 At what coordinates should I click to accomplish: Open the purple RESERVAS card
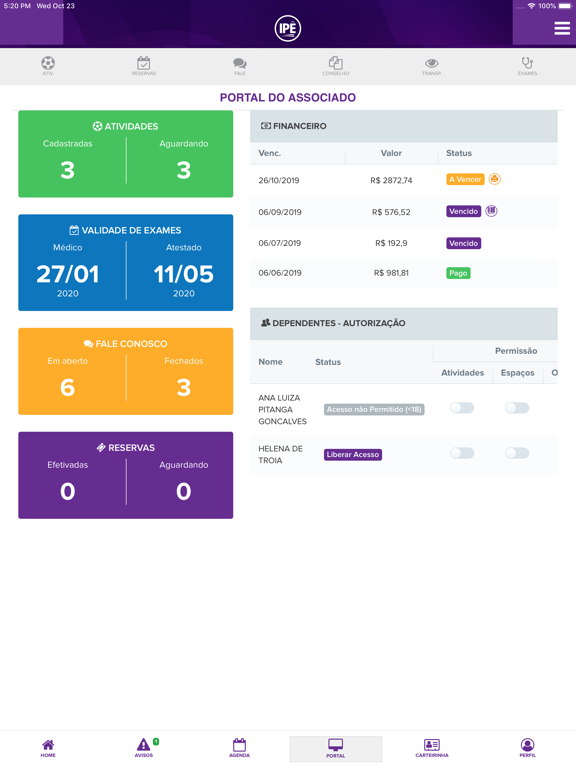pyautogui.click(x=125, y=475)
